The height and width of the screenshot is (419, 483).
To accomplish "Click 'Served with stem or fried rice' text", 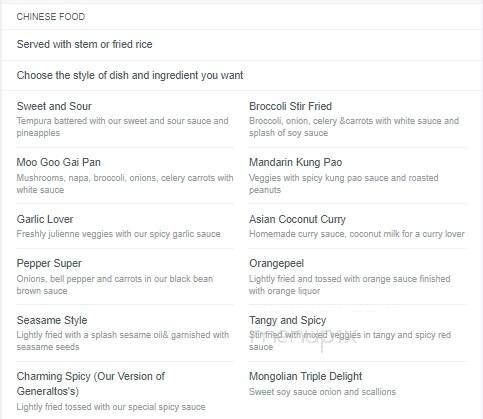I will point(84,44).
